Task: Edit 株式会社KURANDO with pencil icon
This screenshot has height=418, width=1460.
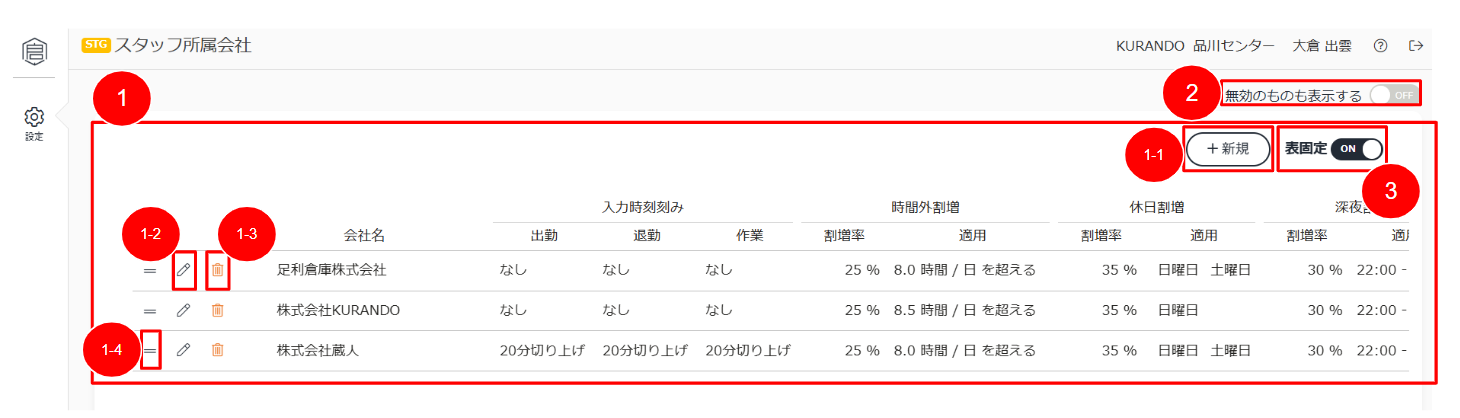Action: point(183,310)
